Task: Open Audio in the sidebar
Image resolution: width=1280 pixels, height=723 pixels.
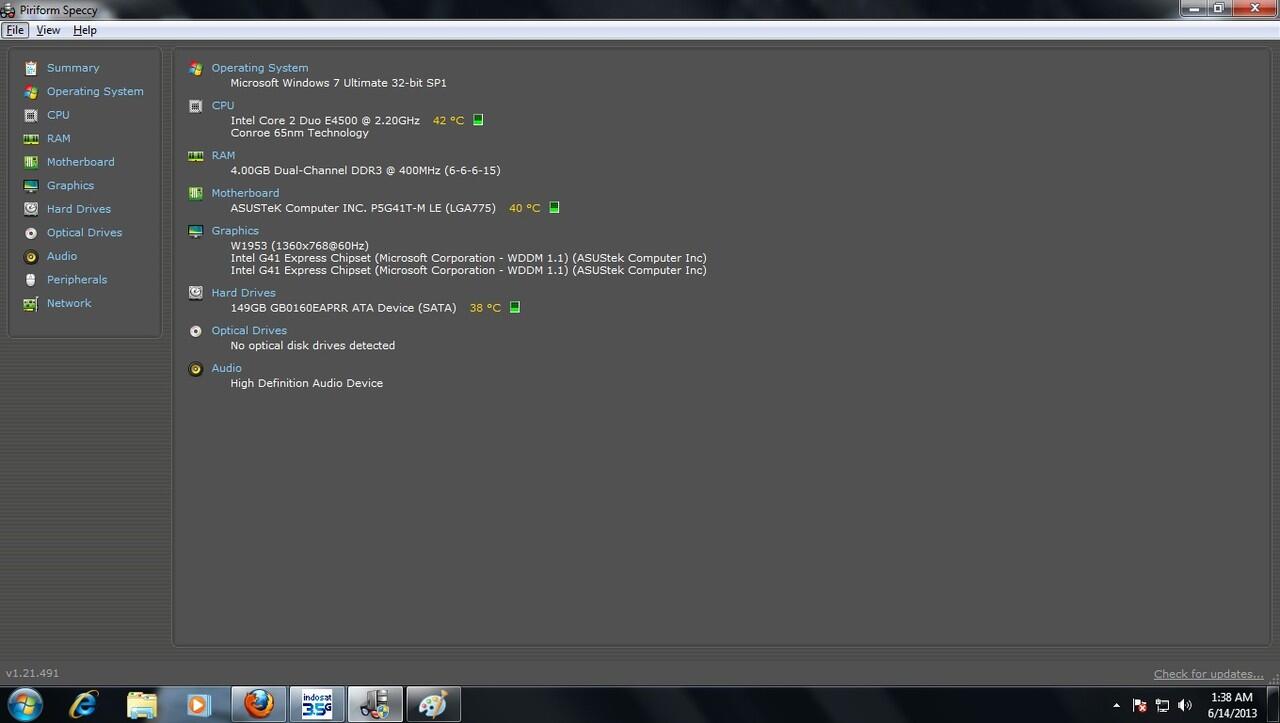Action: (62, 256)
